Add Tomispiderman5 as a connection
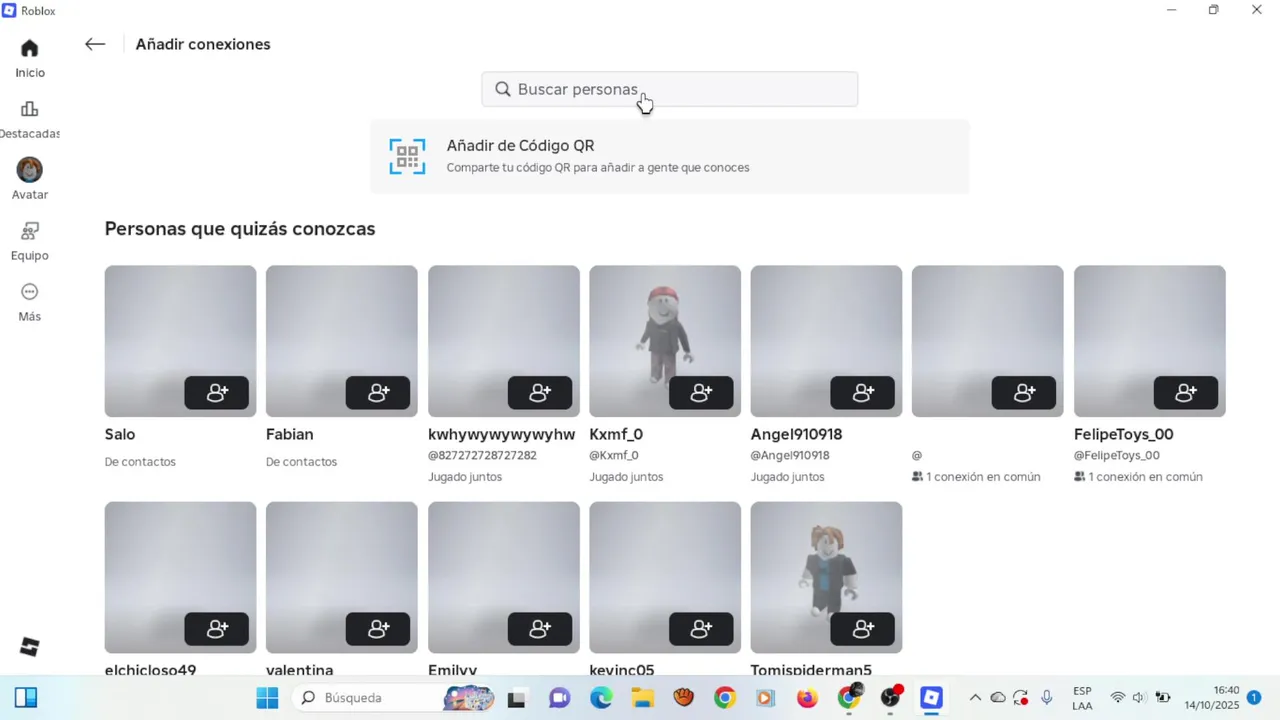This screenshot has width=1280, height=720. (862, 629)
